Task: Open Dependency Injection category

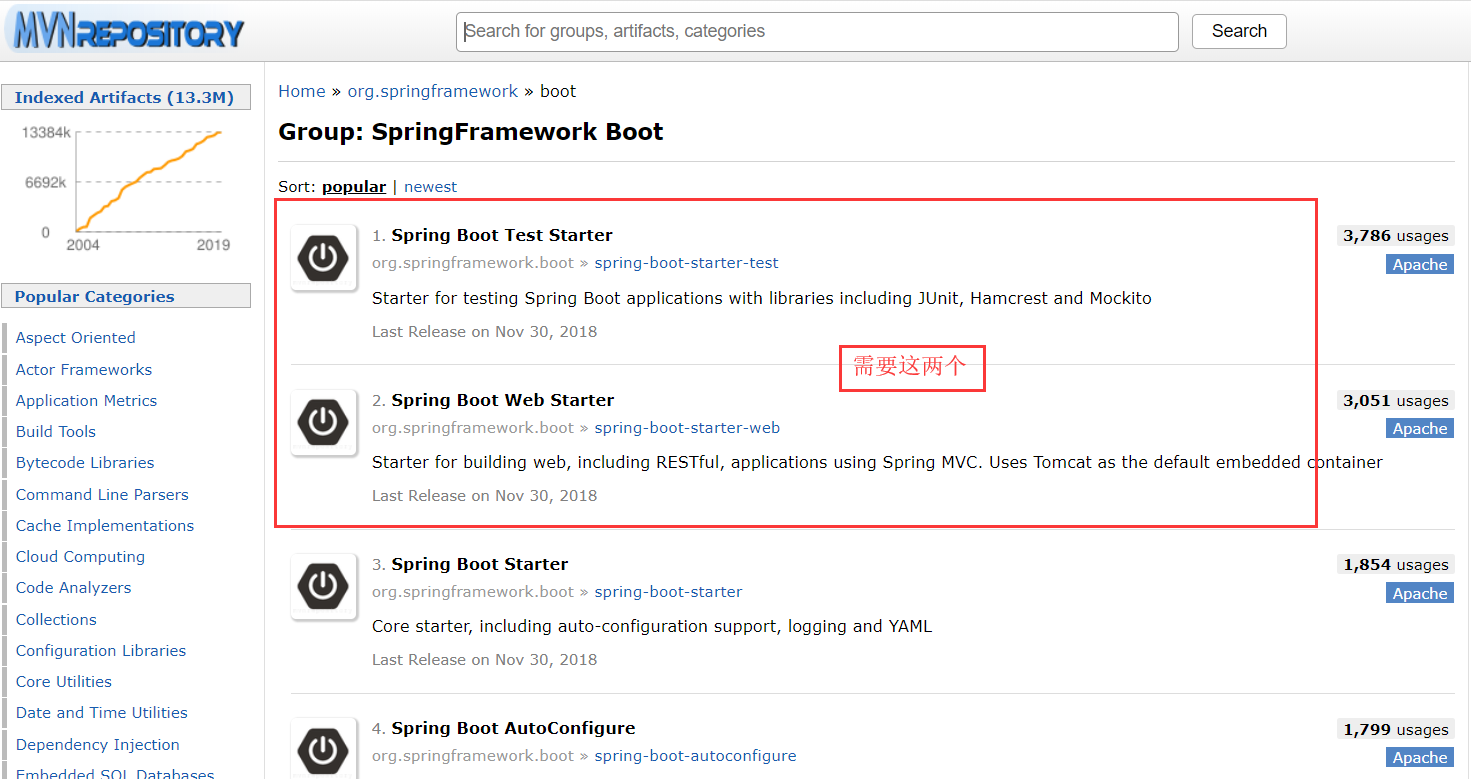Action: pos(98,744)
